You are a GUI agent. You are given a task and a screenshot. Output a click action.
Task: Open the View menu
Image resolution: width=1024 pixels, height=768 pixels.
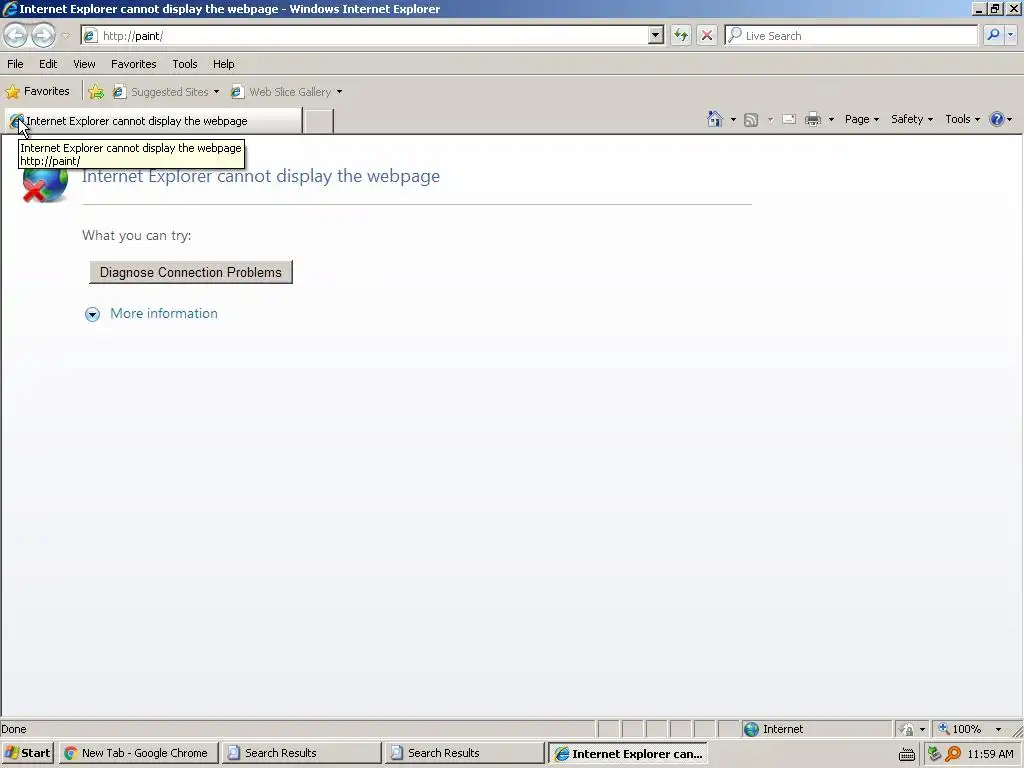(84, 64)
